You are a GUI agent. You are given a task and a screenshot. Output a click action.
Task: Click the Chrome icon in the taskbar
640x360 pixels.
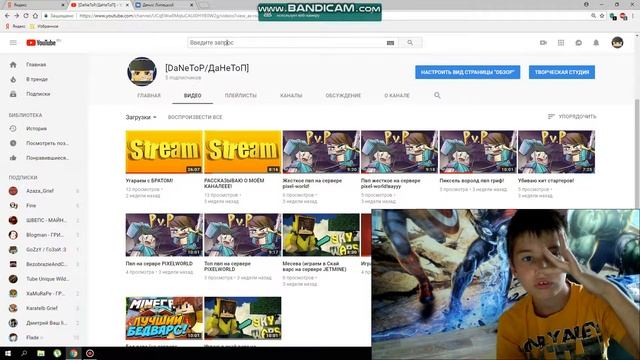(x=73, y=353)
